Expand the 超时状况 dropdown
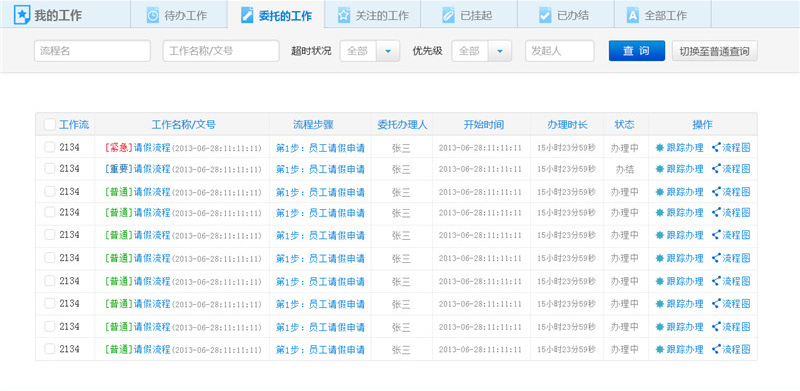The image size is (800, 391). click(388, 51)
